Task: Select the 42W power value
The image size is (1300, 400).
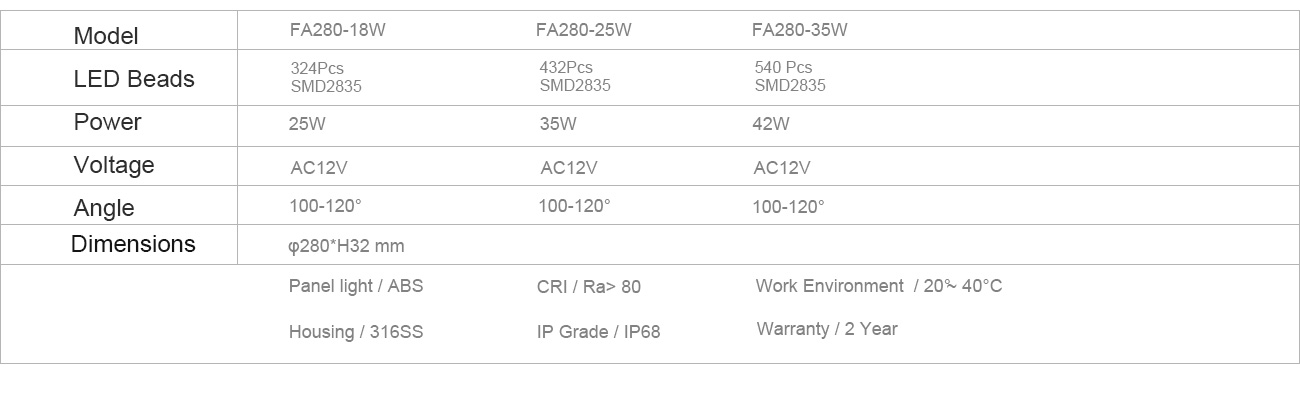Action: tap(771, 125)
